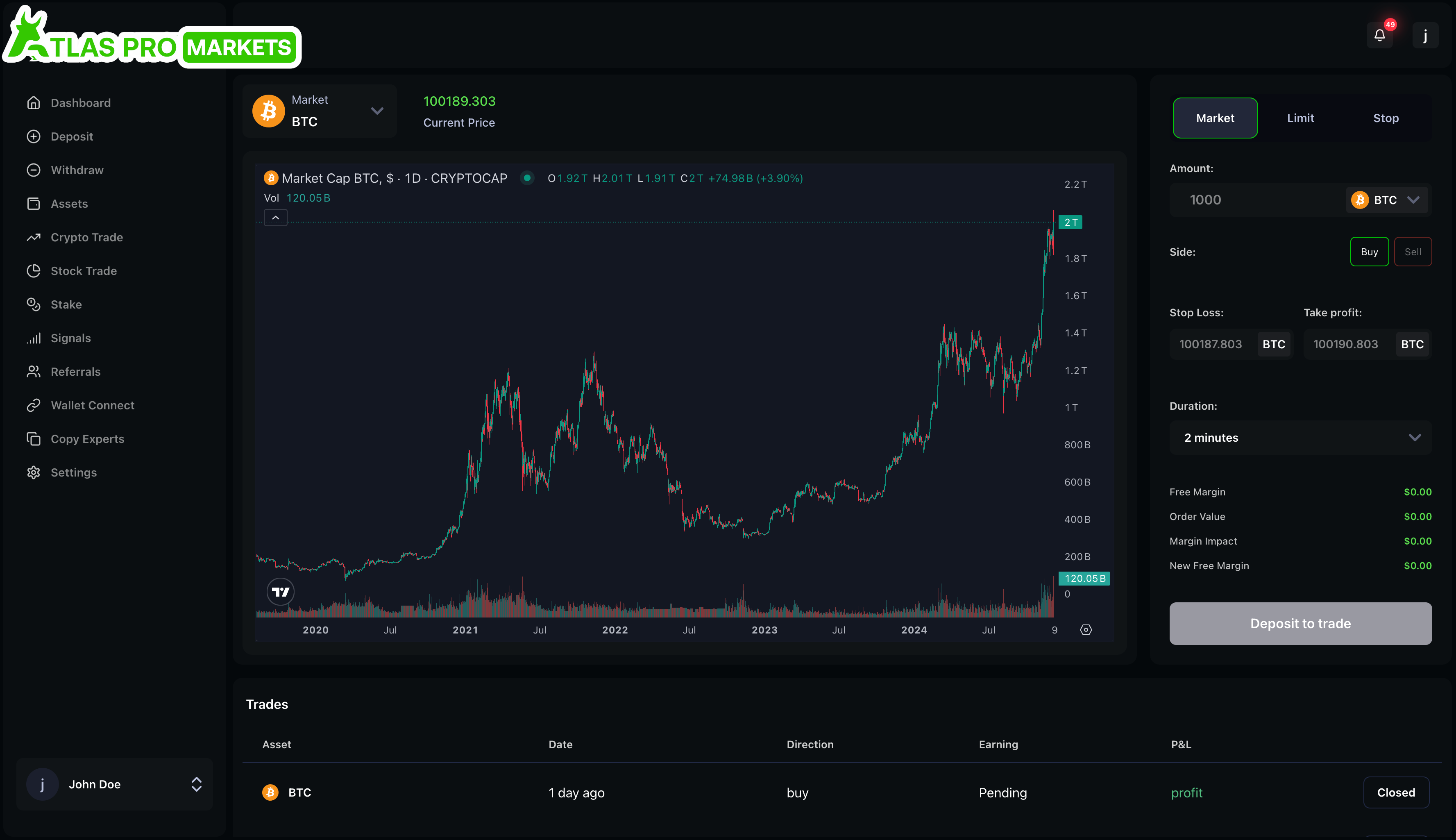Image resolution: width=1456 pixels, height=840 pixels.
Task: Select the Buy side option
Action: tap(1369, 252)
